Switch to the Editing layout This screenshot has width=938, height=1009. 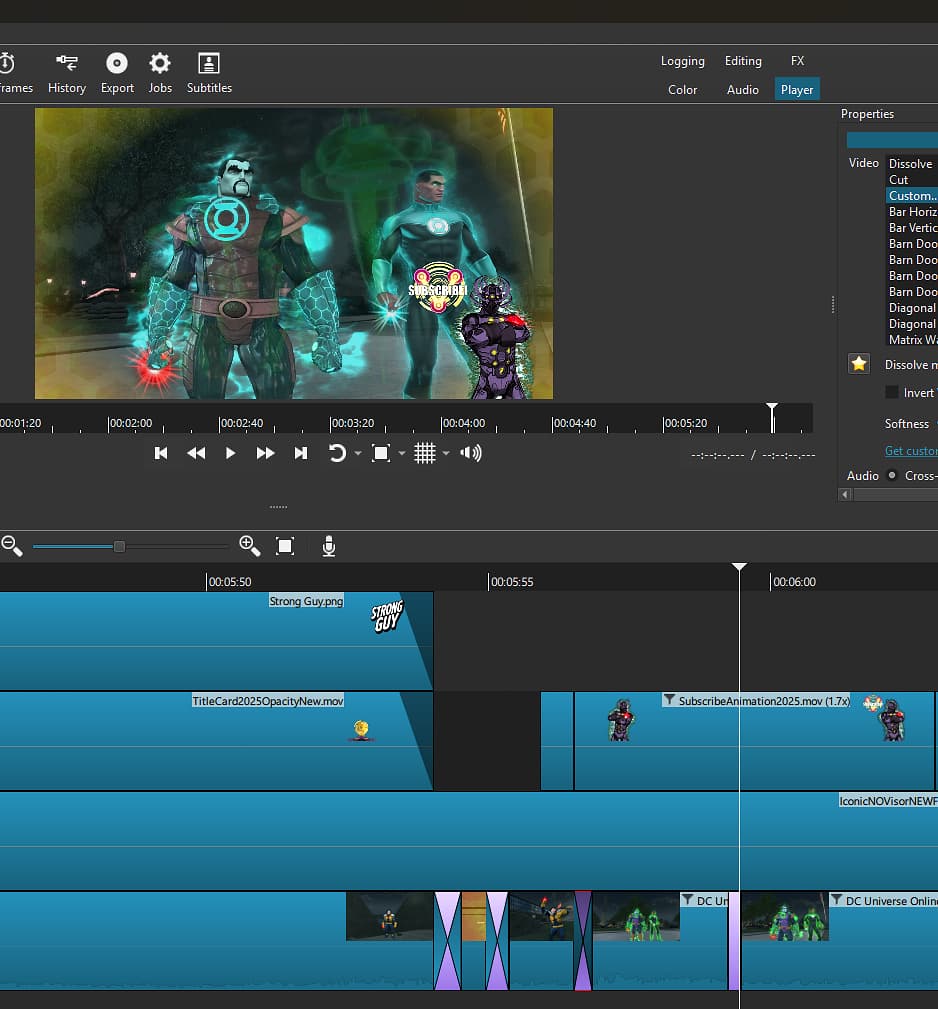(x=743, y=61)
